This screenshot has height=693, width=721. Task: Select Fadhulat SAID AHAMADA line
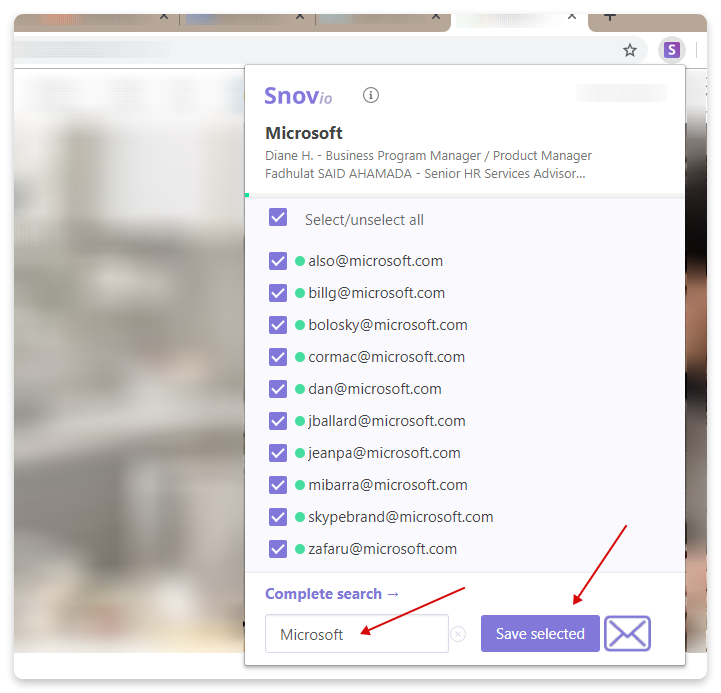coord(425,174)
